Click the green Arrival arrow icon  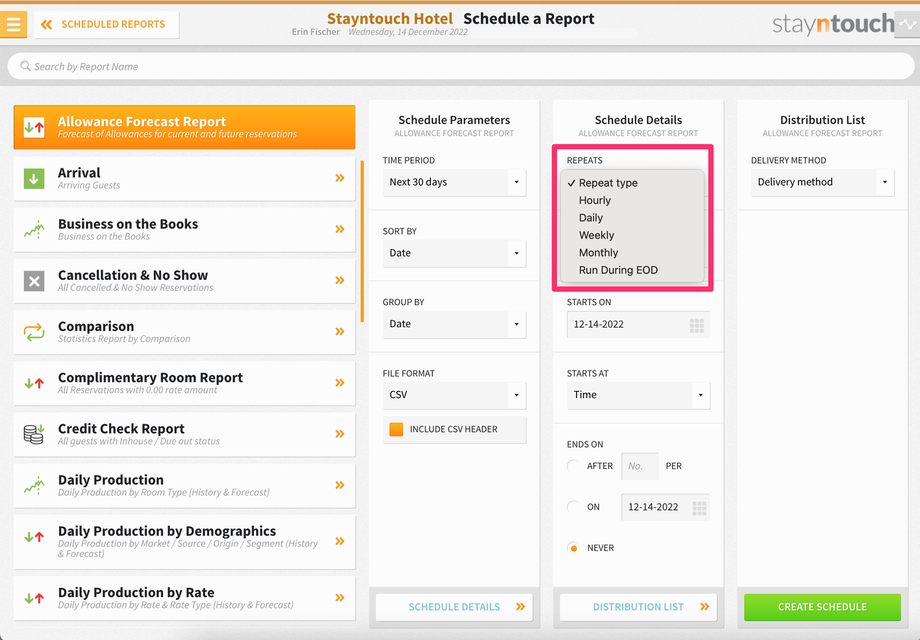click(34, 178)
